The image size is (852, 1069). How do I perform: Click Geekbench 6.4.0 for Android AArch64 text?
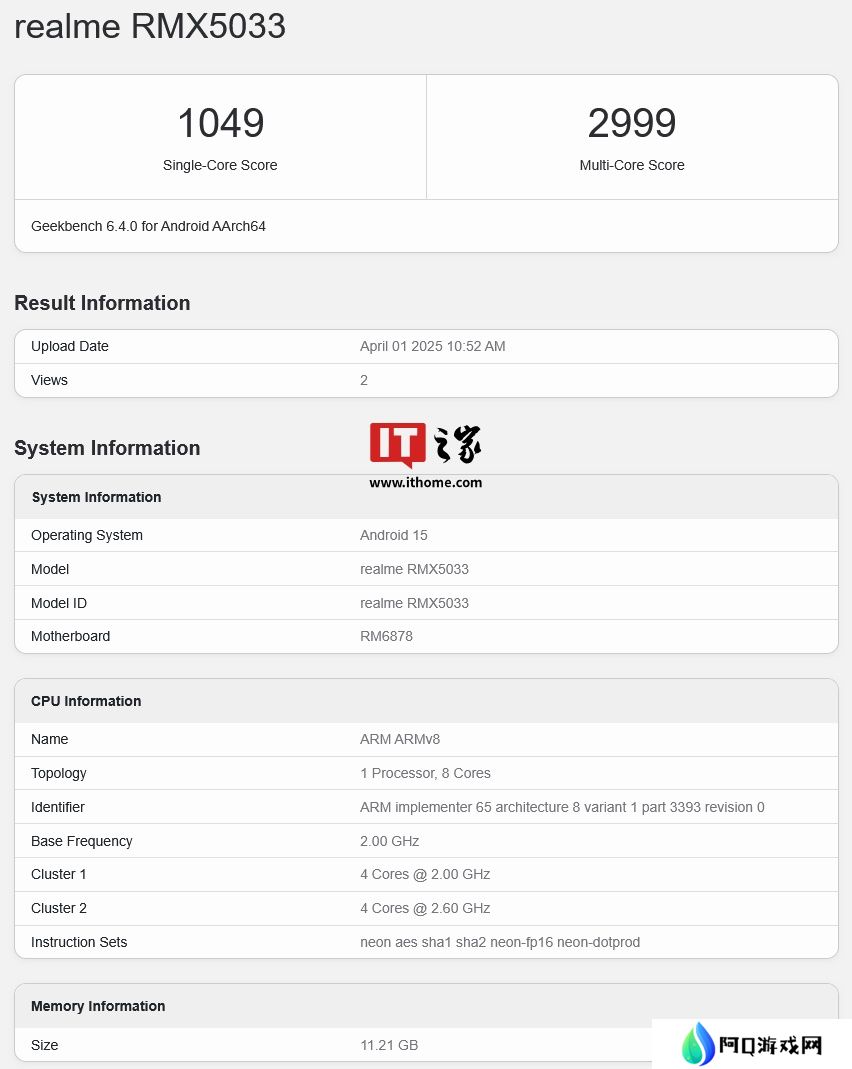click(x=148, y=226)
